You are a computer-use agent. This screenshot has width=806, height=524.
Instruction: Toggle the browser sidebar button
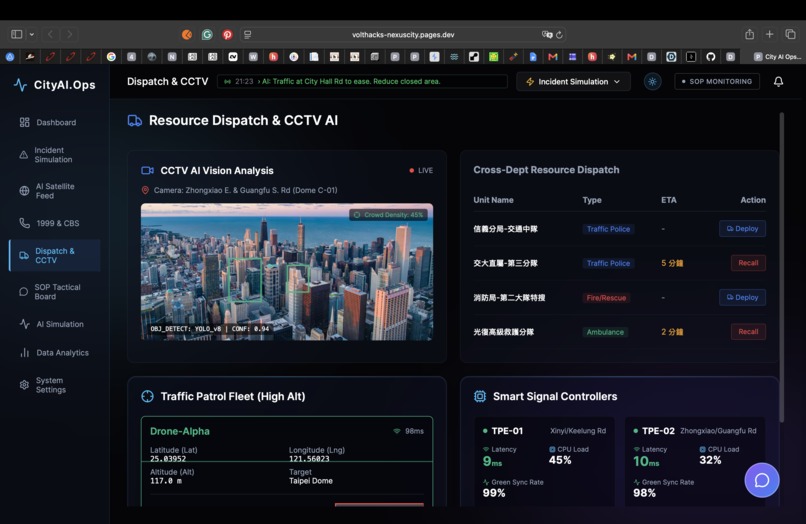coord(16,34)
